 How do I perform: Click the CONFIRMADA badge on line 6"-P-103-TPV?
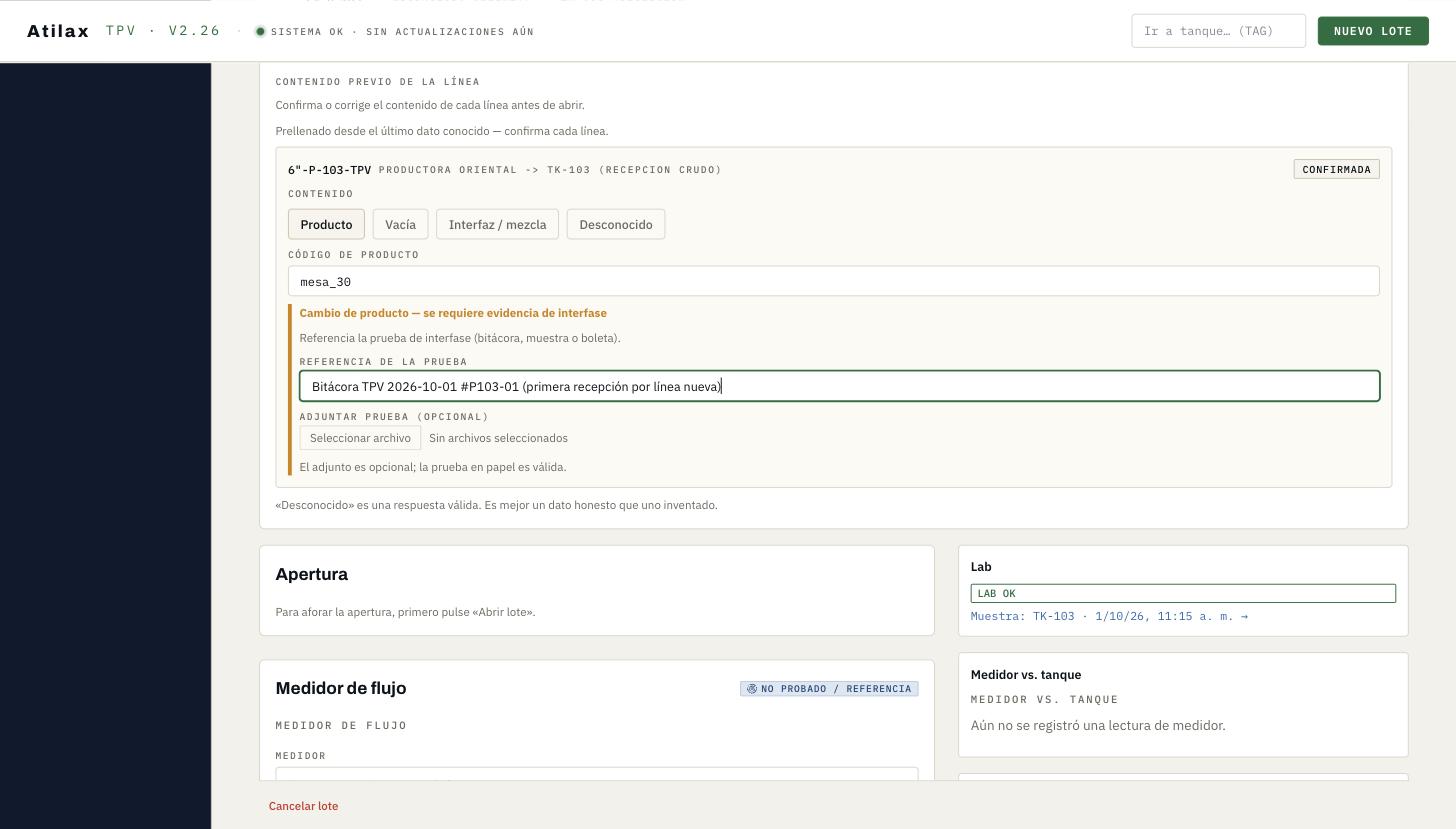click(1336, 169)
